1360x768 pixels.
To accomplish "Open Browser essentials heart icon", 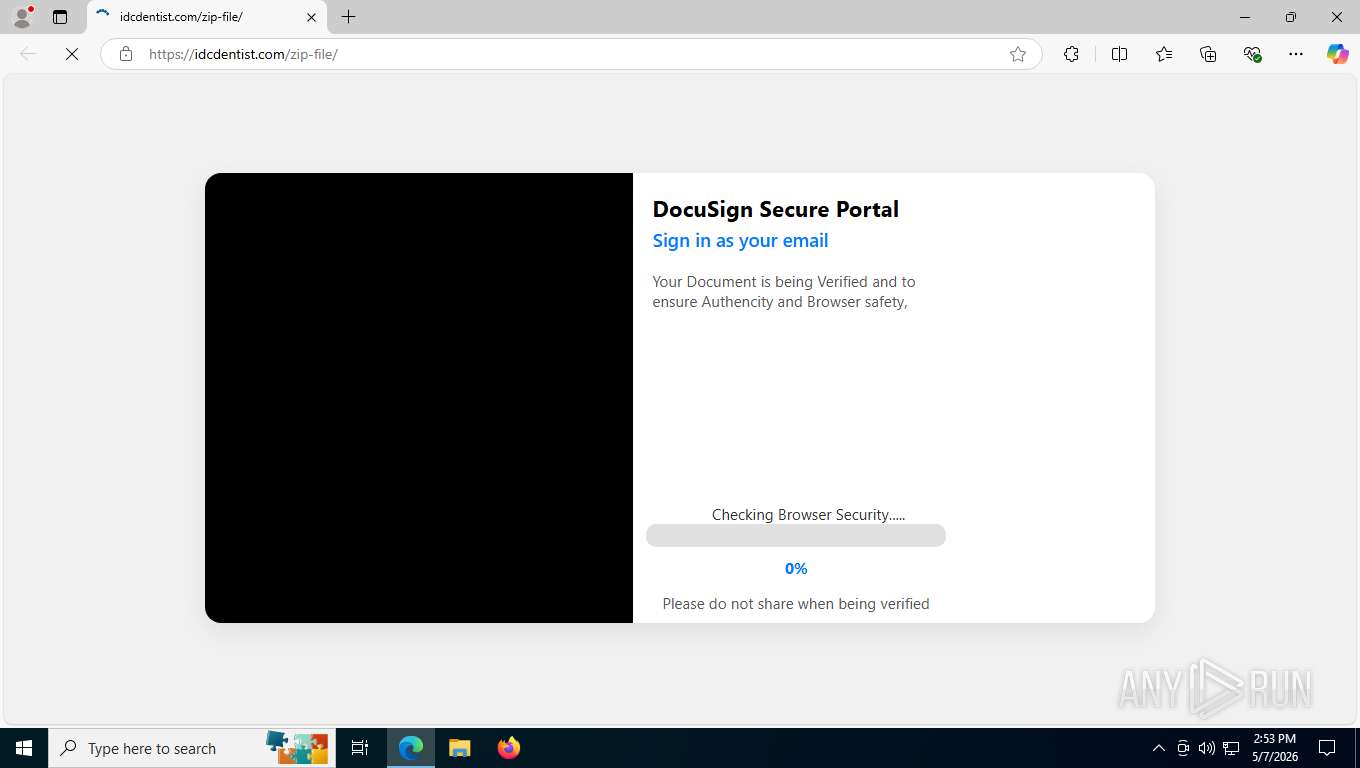I will [x=1252, y=54].
